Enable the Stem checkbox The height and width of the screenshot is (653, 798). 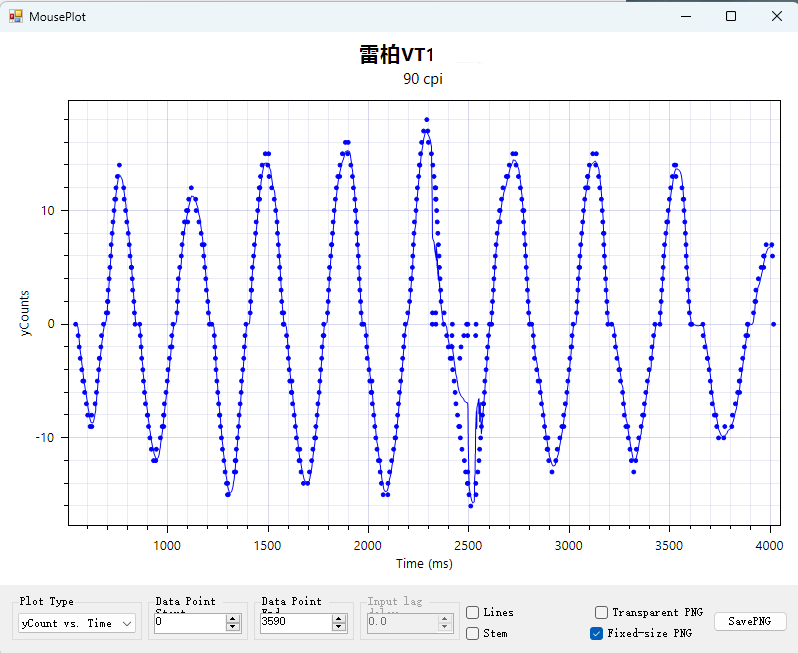pos(472,633)
